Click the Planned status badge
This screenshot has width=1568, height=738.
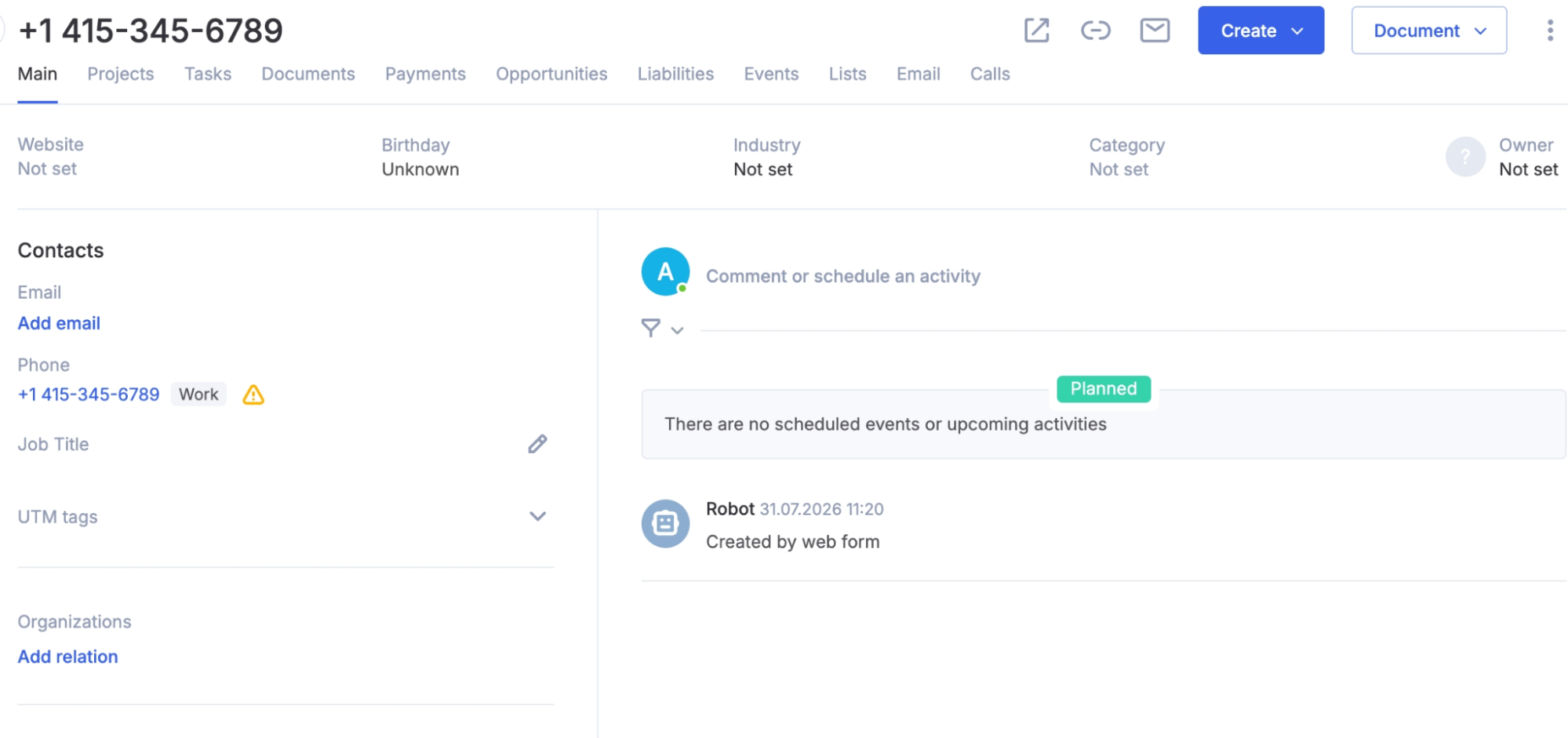(1104, 388)
